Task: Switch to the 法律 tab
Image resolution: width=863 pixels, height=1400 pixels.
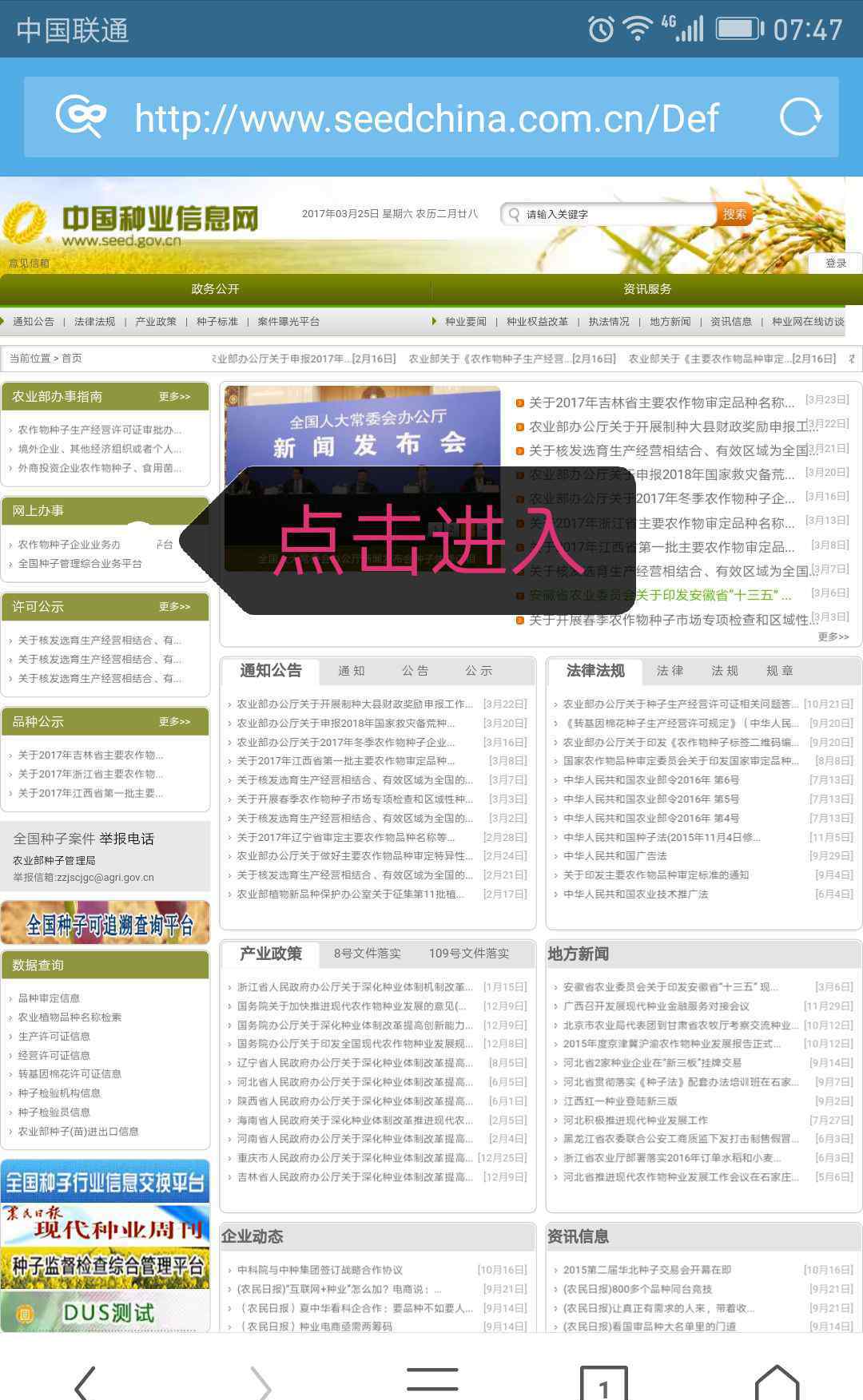Action: 670,671
